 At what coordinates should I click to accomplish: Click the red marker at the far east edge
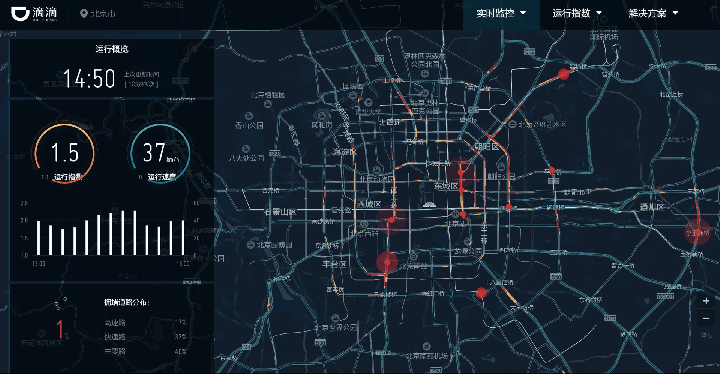tap(698, 232)
